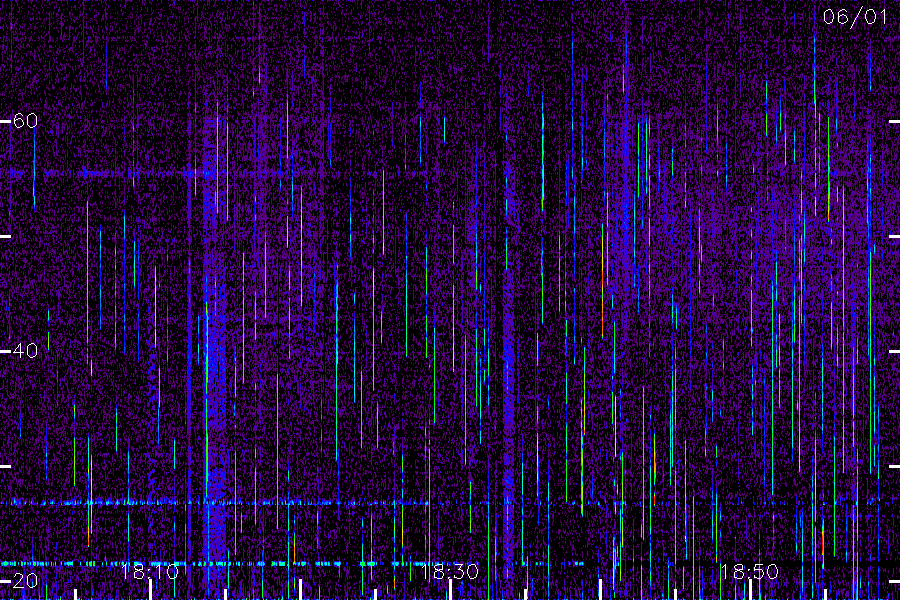900x600 pixels.
Task: Click the 18:50 time label
Action: pos(750,571)
